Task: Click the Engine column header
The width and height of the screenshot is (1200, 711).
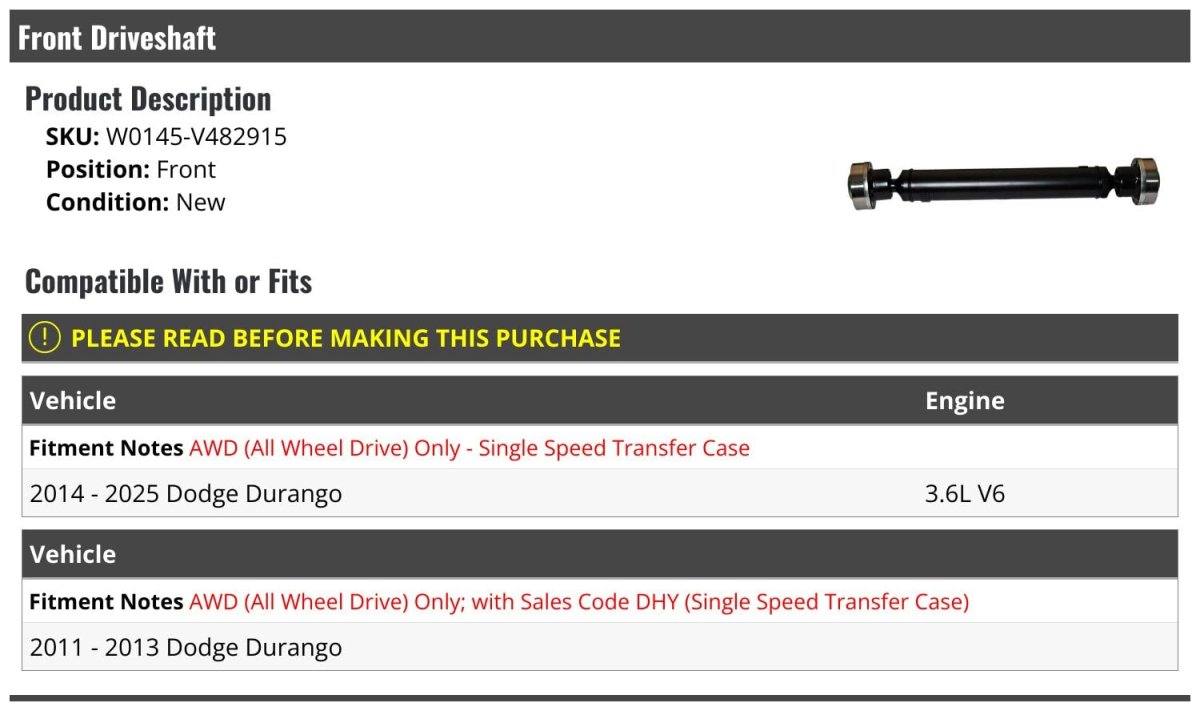Action: tap(964, 401)
